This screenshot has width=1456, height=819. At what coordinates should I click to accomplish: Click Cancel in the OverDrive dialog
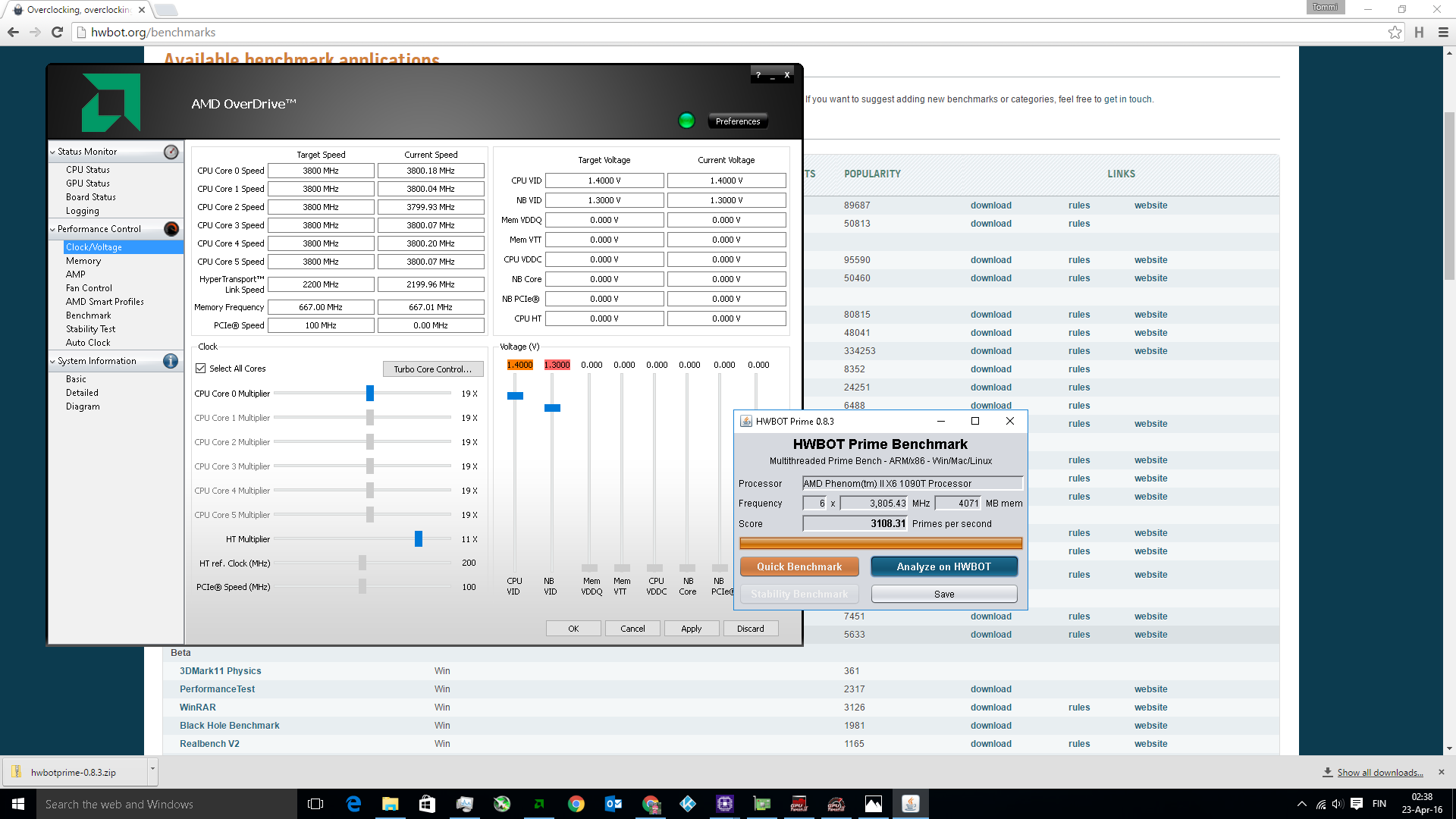(x=632, y=629)
